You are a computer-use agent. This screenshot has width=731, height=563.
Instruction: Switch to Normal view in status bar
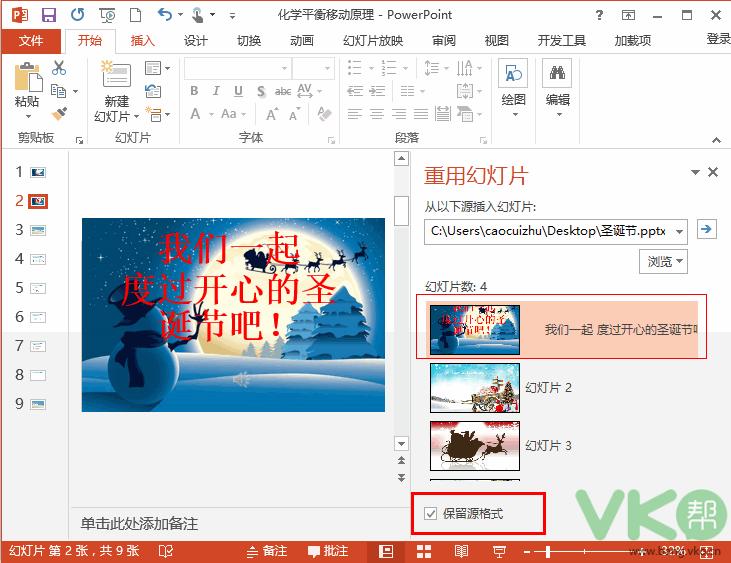pos(386,552)
